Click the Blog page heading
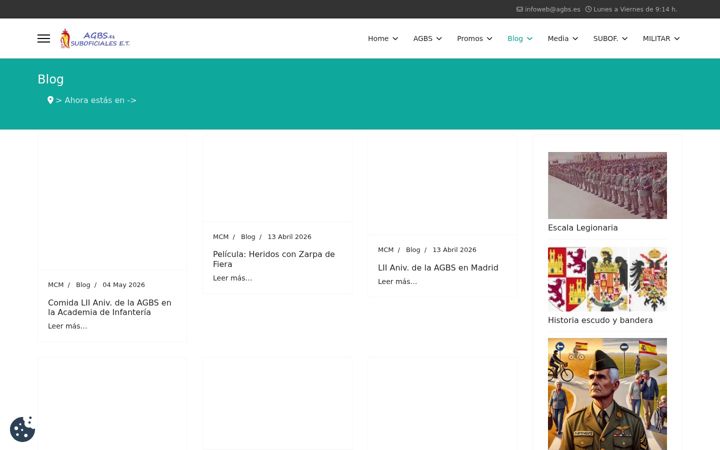 (51, 79)
